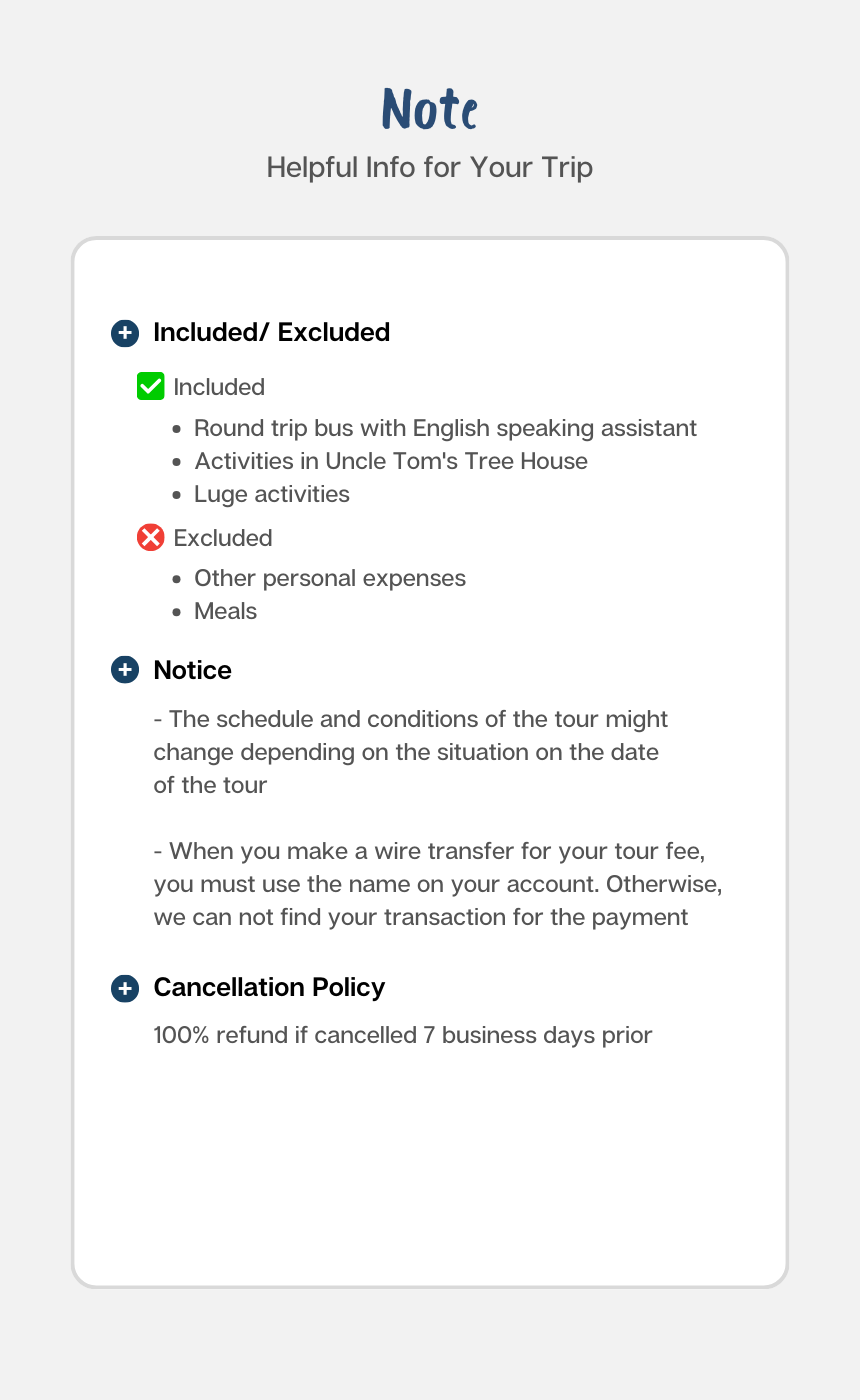Click the 100% refund policy text
This screenshot has height=1400, width=860.
[402, 1035]
